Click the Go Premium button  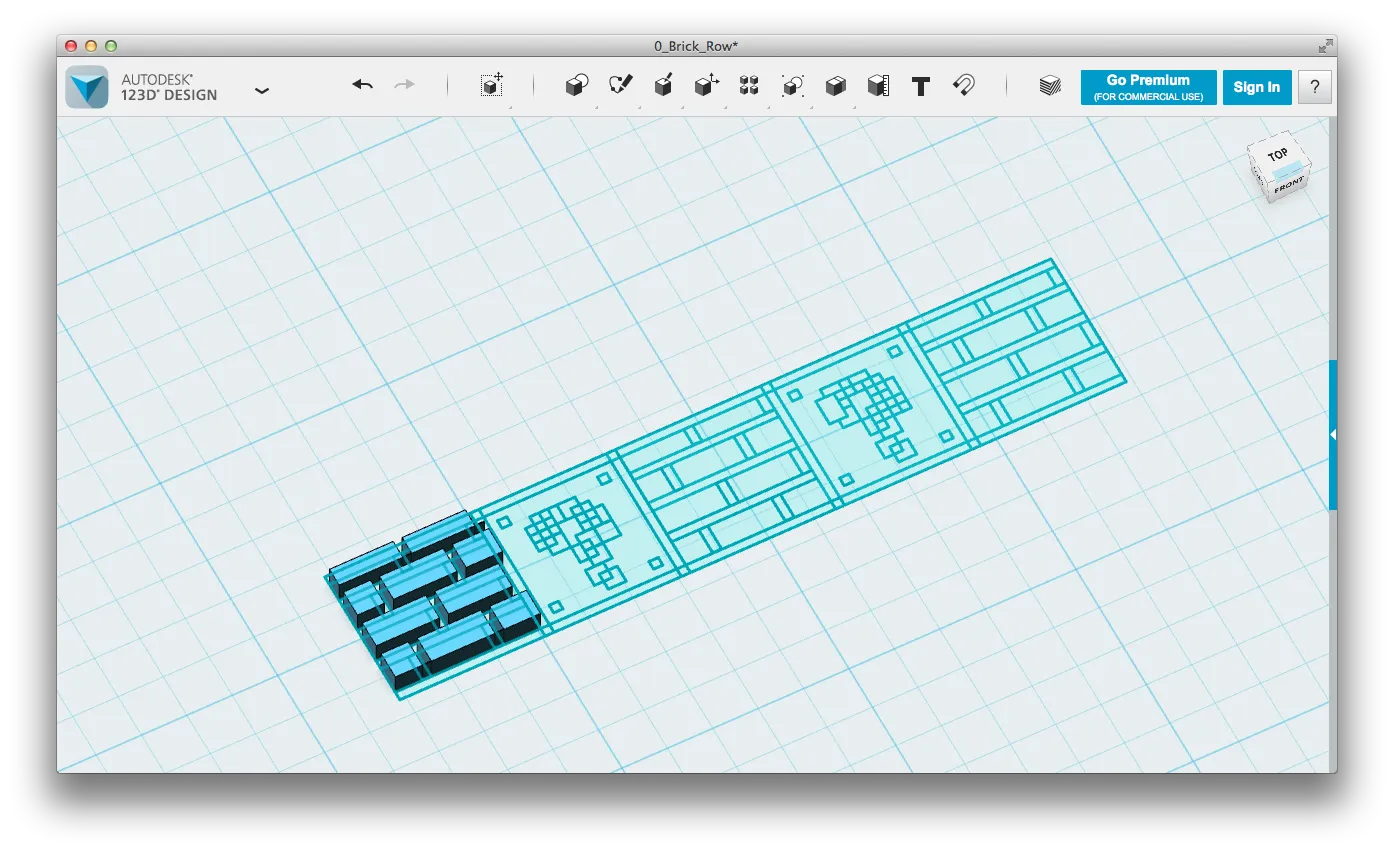pos(1148,87)
